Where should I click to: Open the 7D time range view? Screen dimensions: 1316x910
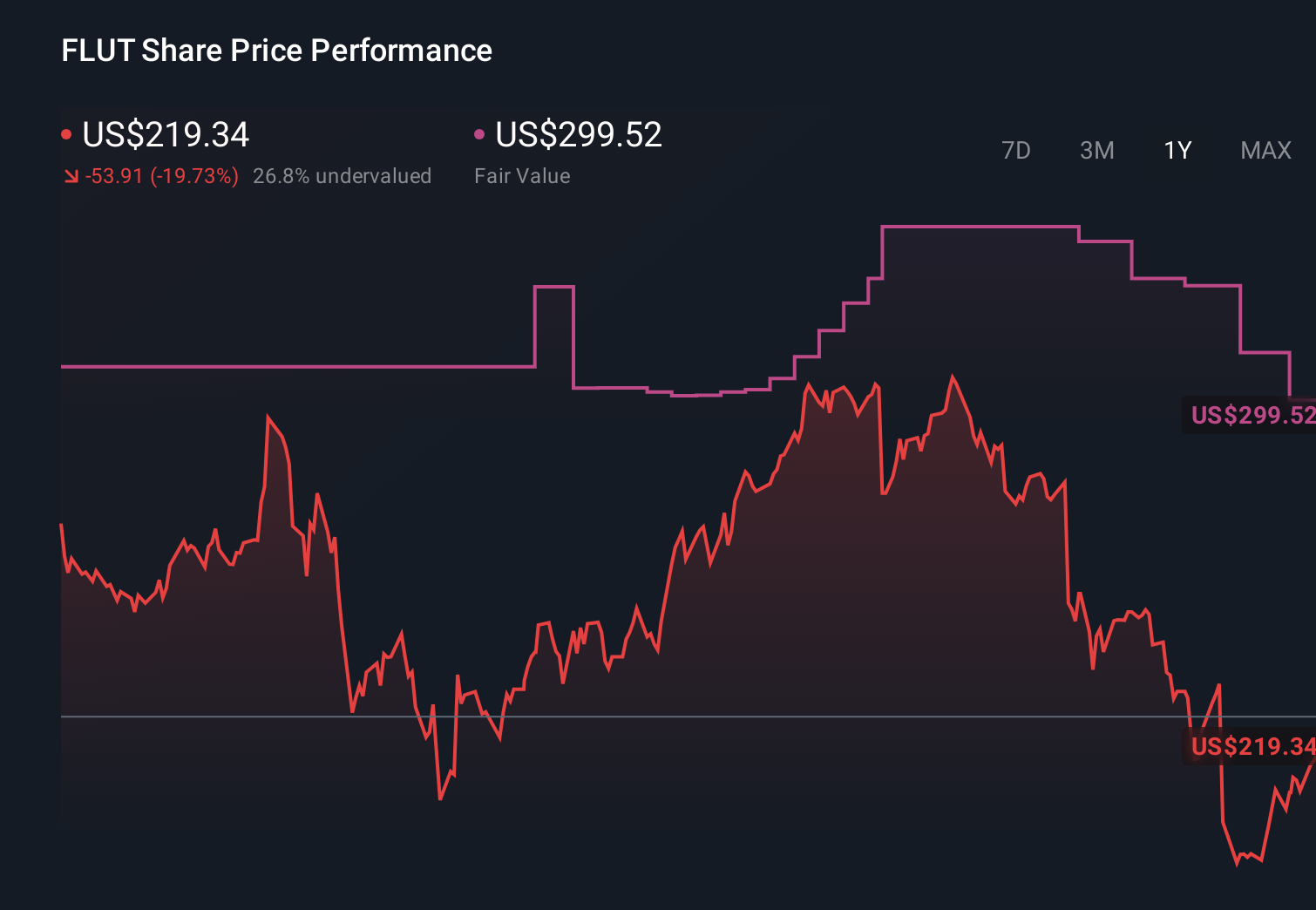1016,150
